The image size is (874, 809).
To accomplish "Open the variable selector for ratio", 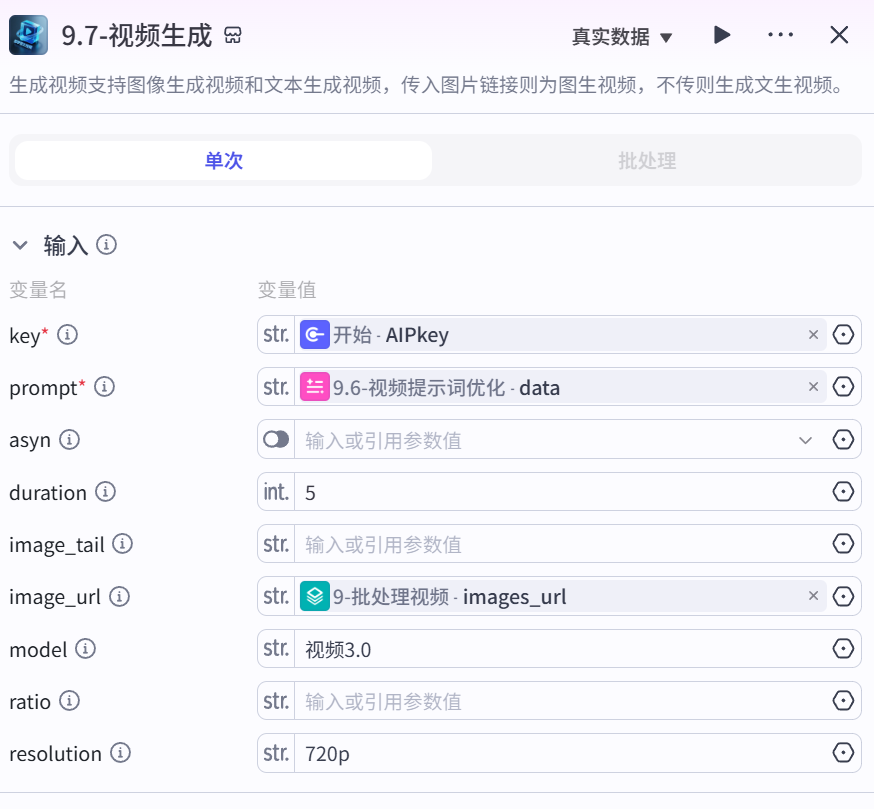I will [843, 701].
